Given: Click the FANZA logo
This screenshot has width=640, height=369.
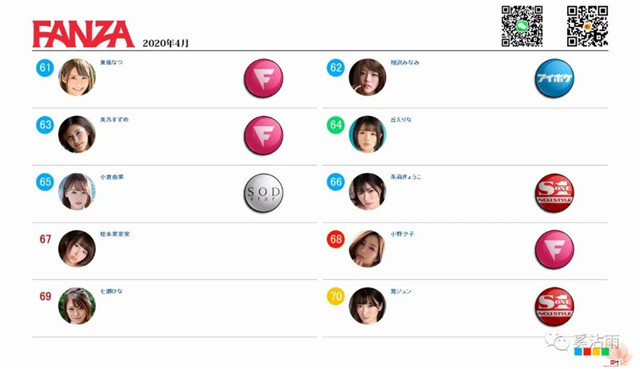Looking at the screenshot, I should pos(83,34).
